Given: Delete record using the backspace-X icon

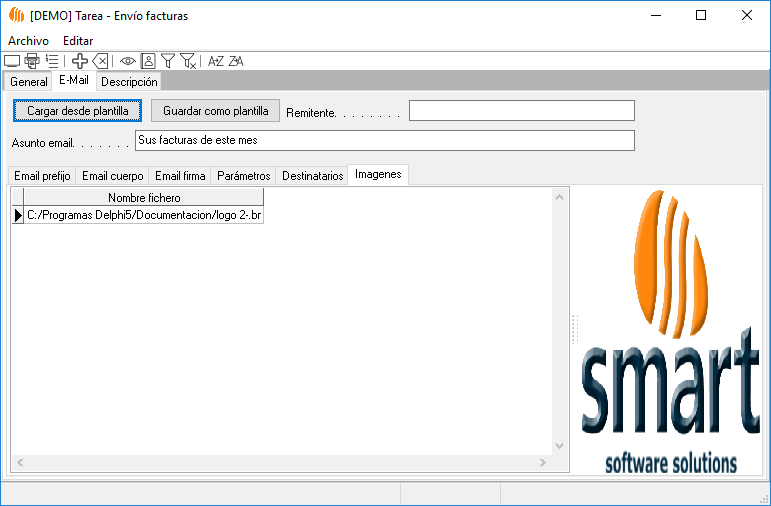Looking at the screenshot, I should coord(100,61).
